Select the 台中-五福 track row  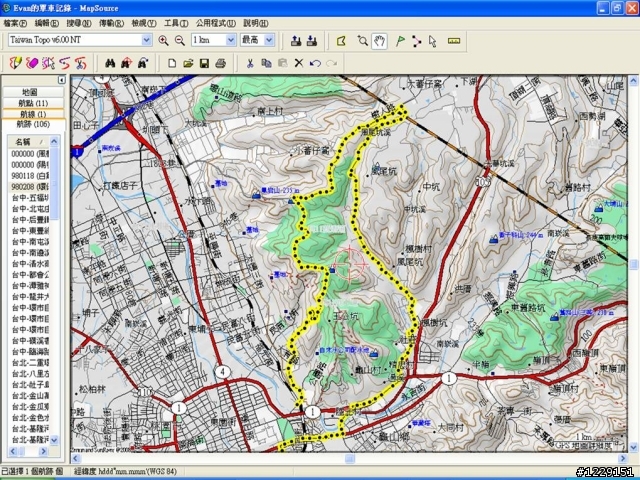coord(29,198)
